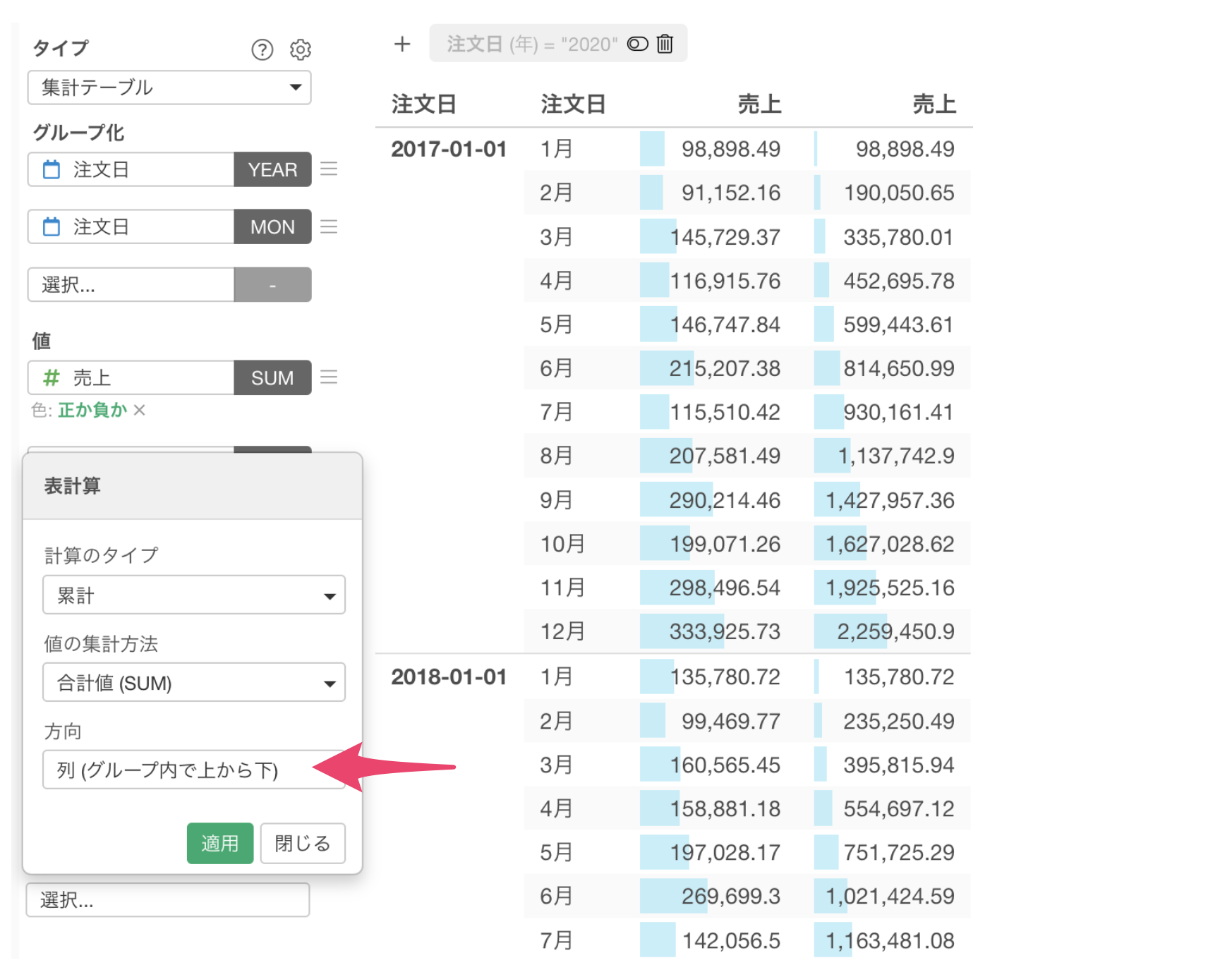
Task: Remove the 正か負か color setting
Action: [x=140, y=410]
